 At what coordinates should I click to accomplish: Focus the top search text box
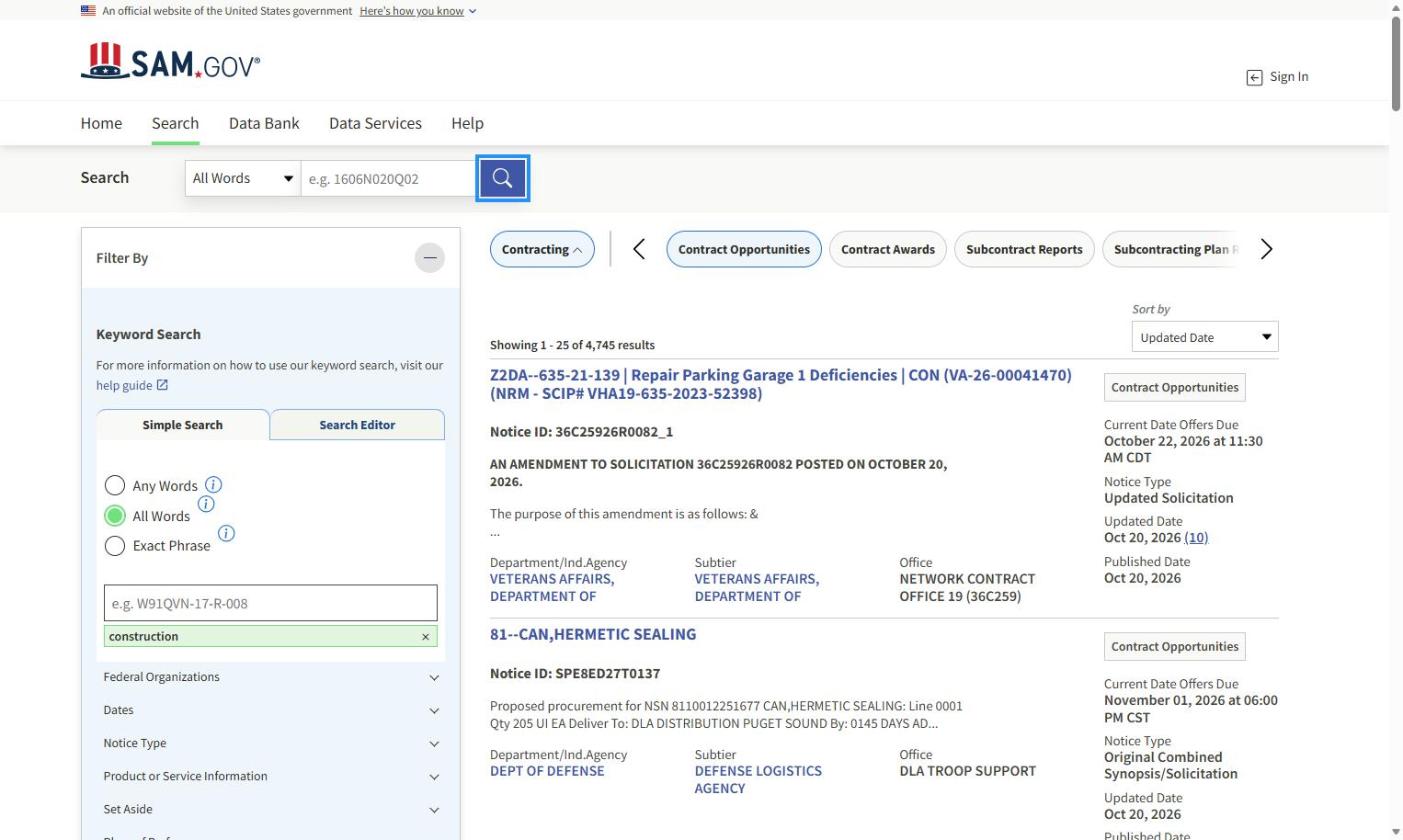(x=388, y=178)
